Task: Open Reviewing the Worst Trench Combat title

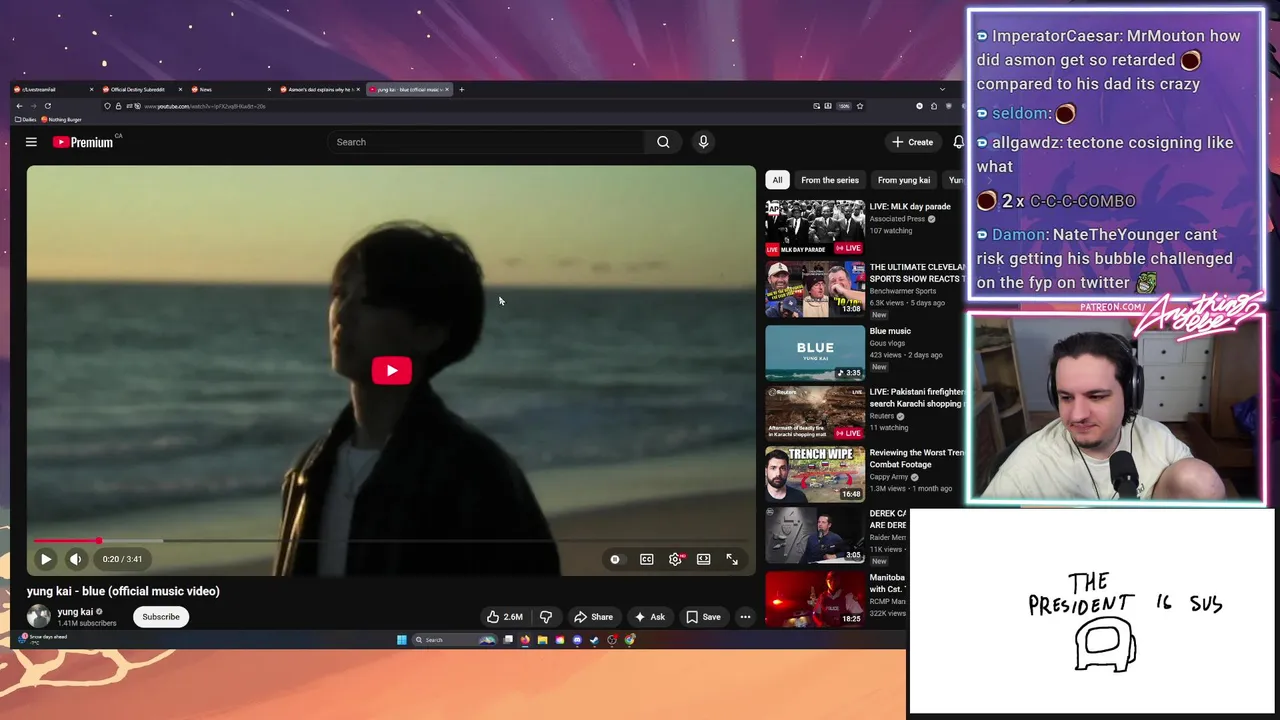Action: coord(917,458)
